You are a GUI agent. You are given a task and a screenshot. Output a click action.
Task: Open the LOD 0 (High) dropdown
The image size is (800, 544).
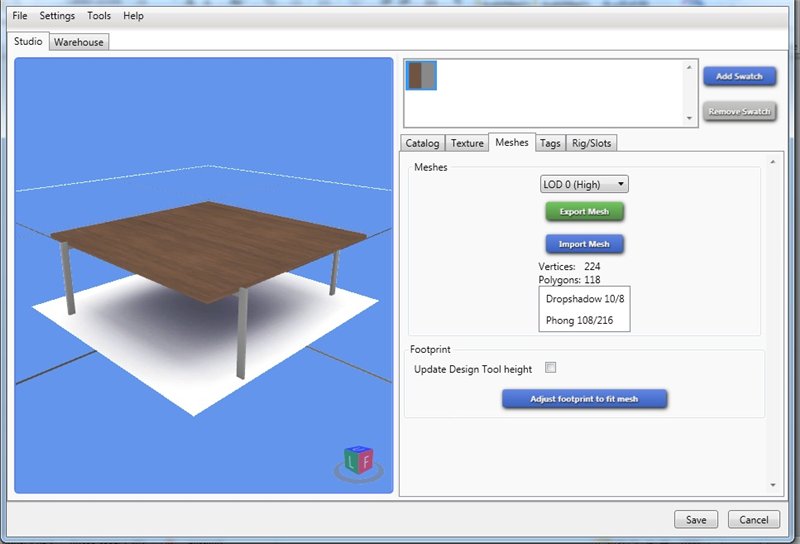pos(584,184)
